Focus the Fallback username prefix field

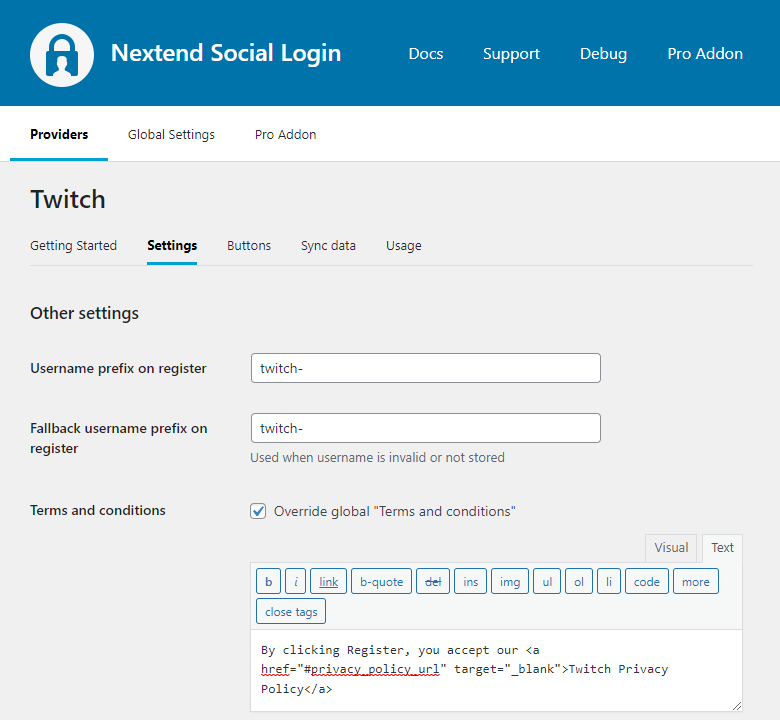pyautogui.click(x=425, y=428)
